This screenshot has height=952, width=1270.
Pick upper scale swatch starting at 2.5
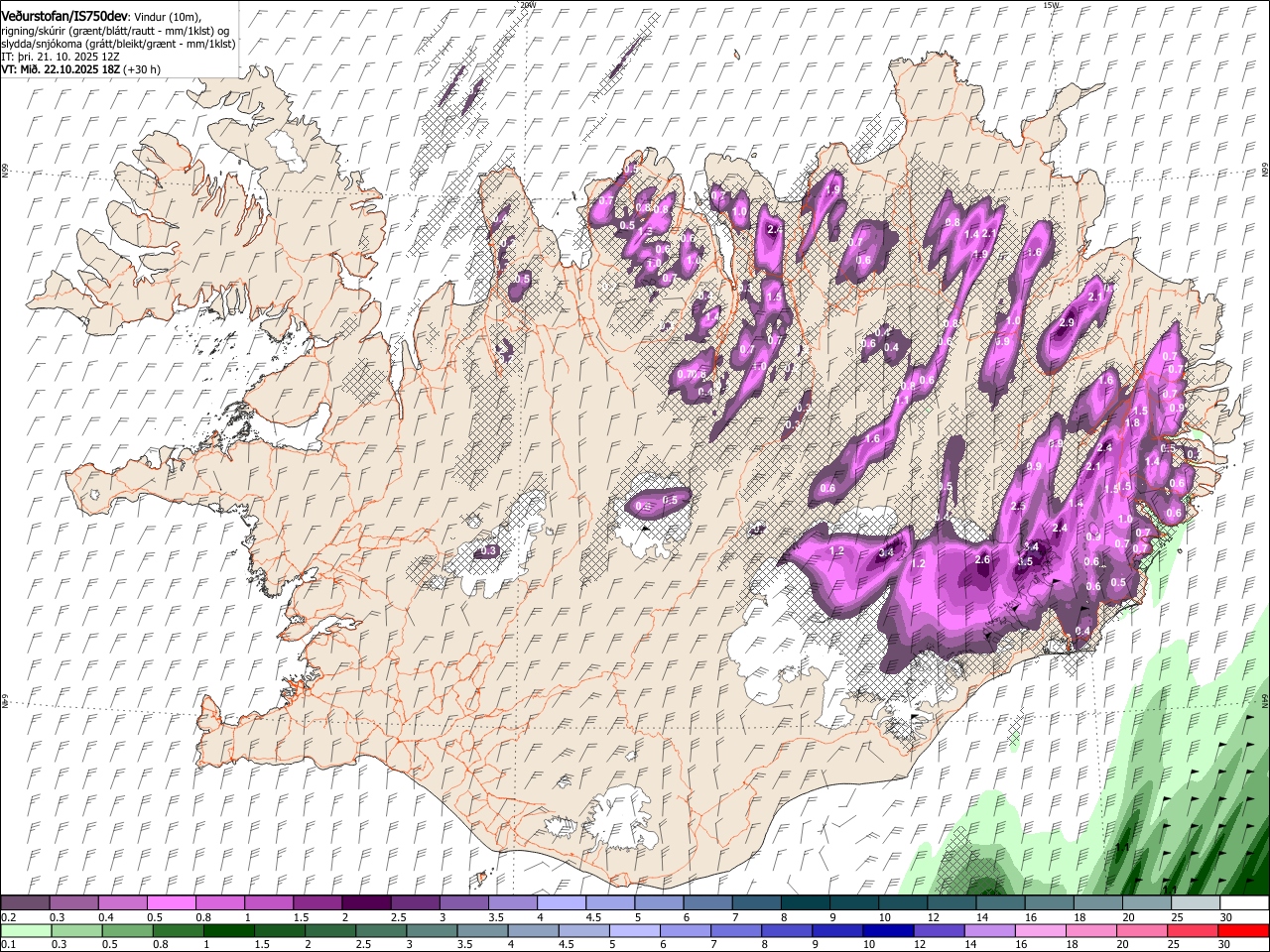pyautogui.click(x=416, y=903)
